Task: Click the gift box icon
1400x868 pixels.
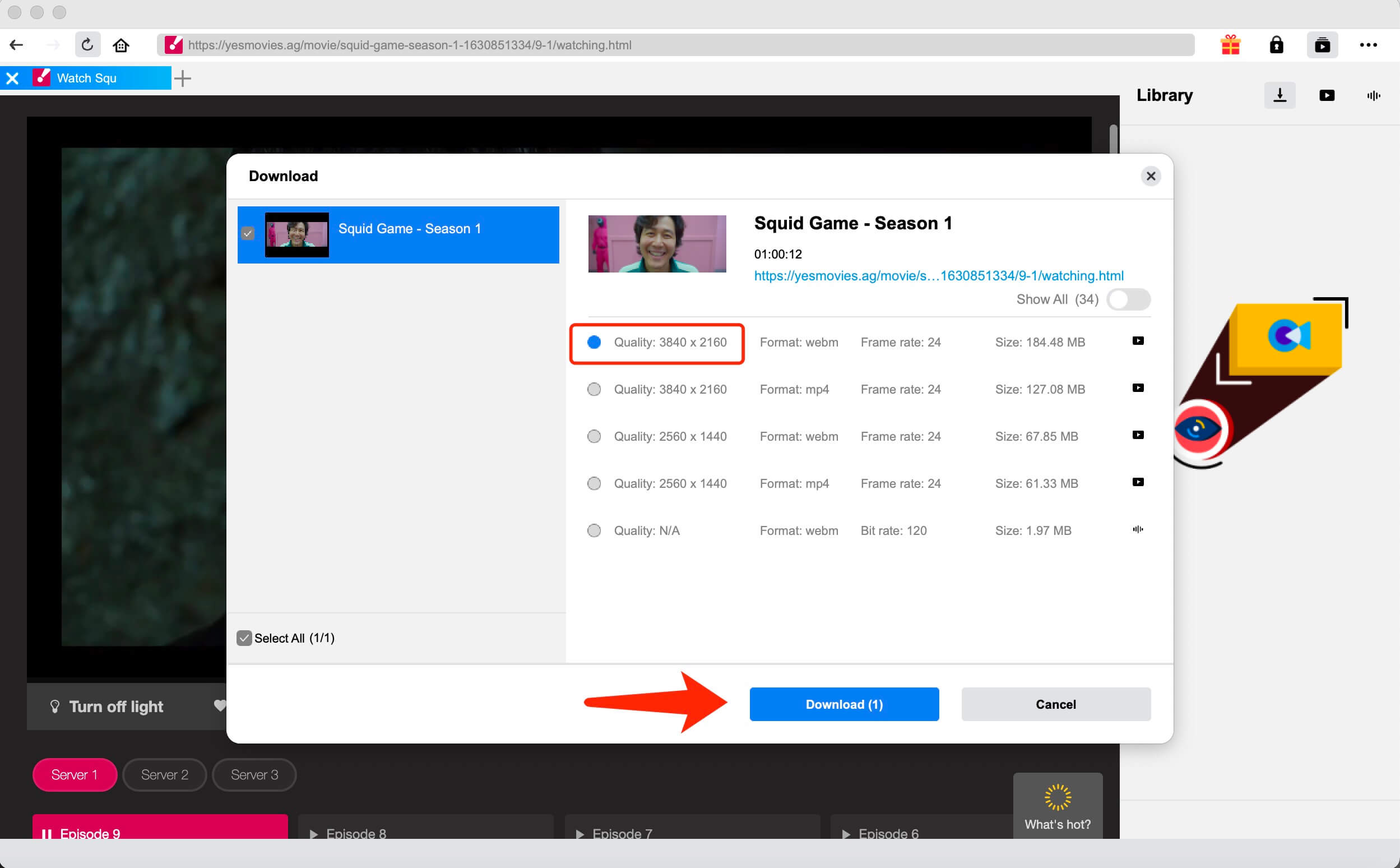Action: 1230,45
